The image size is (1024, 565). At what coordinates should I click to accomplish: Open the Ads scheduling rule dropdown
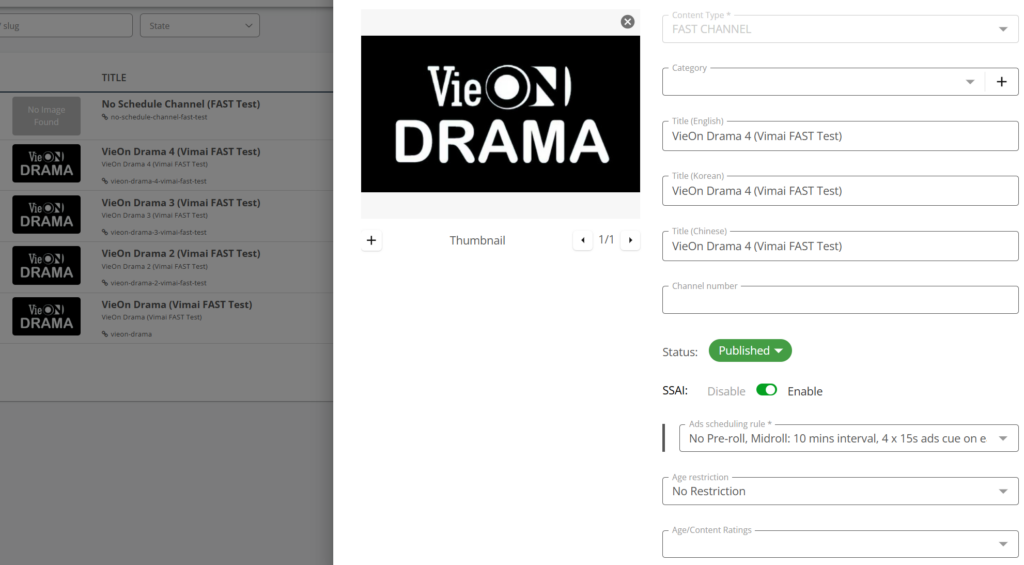click(x=1002, y=438)
